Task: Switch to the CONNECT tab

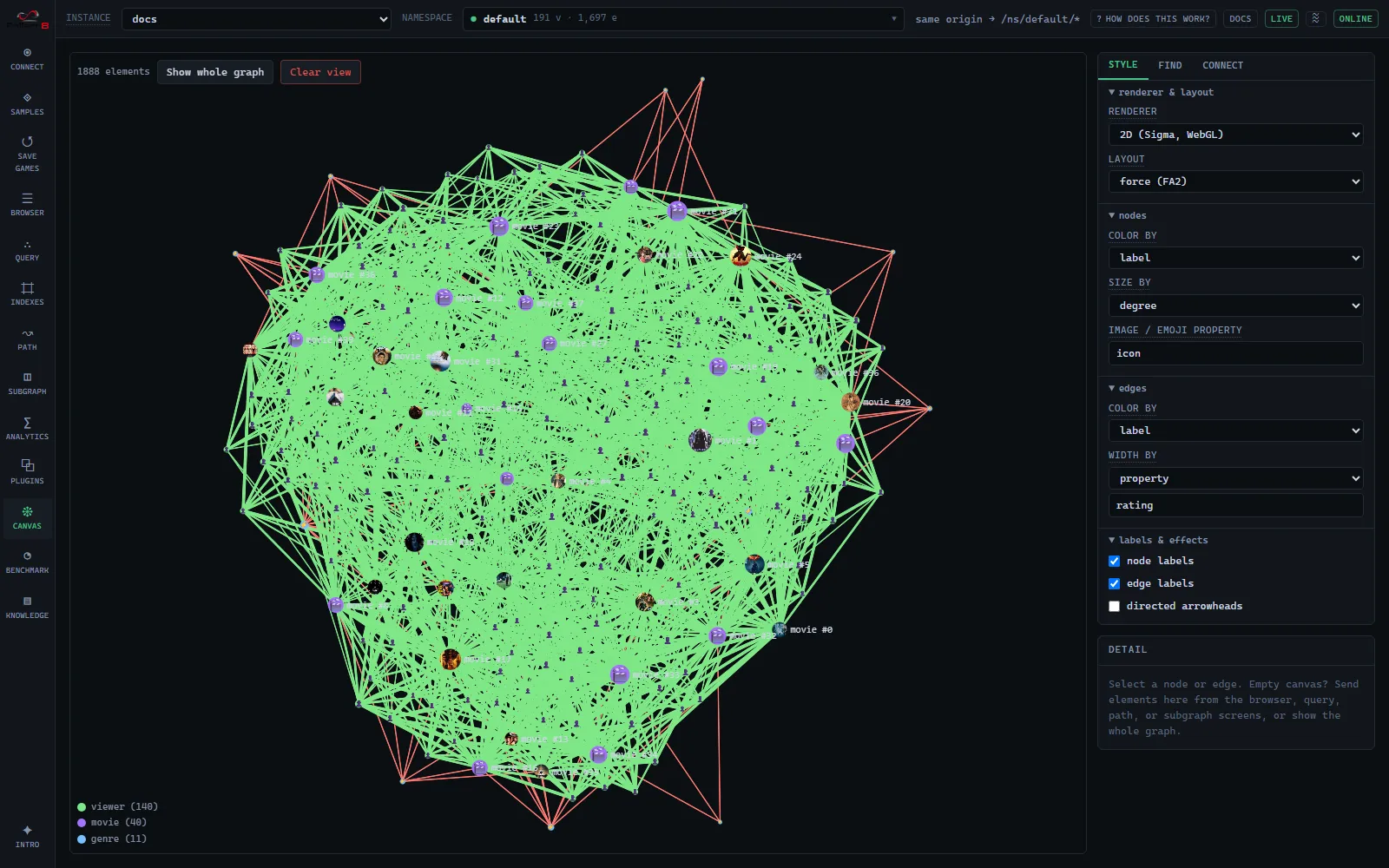Action: pos(1222,65)
